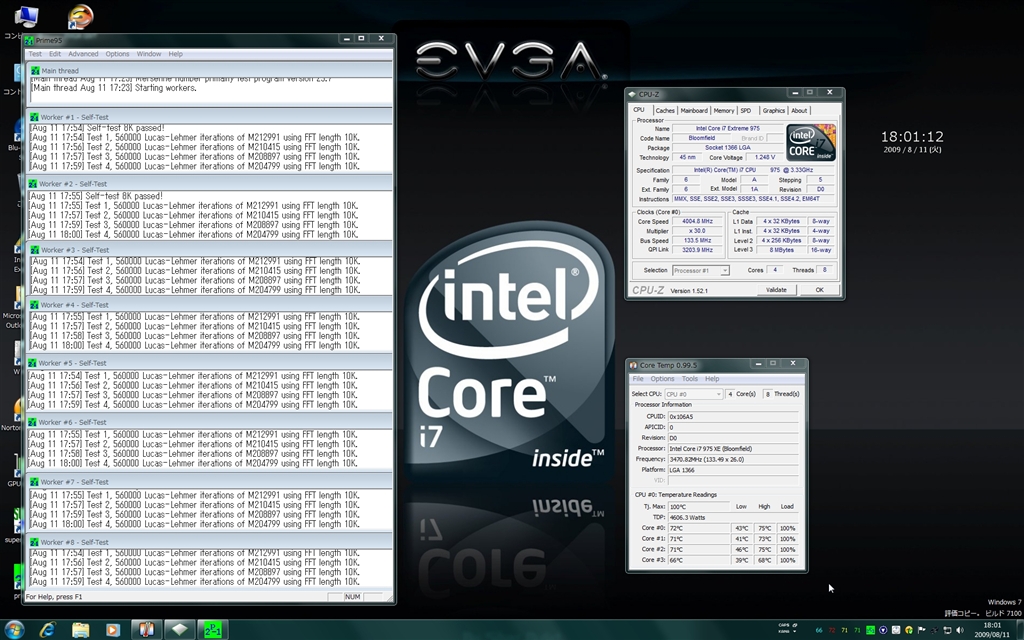This screenshot has width=1024, height=640.
Task: Click the Worker #7 window icon
Action: [34, 481]
